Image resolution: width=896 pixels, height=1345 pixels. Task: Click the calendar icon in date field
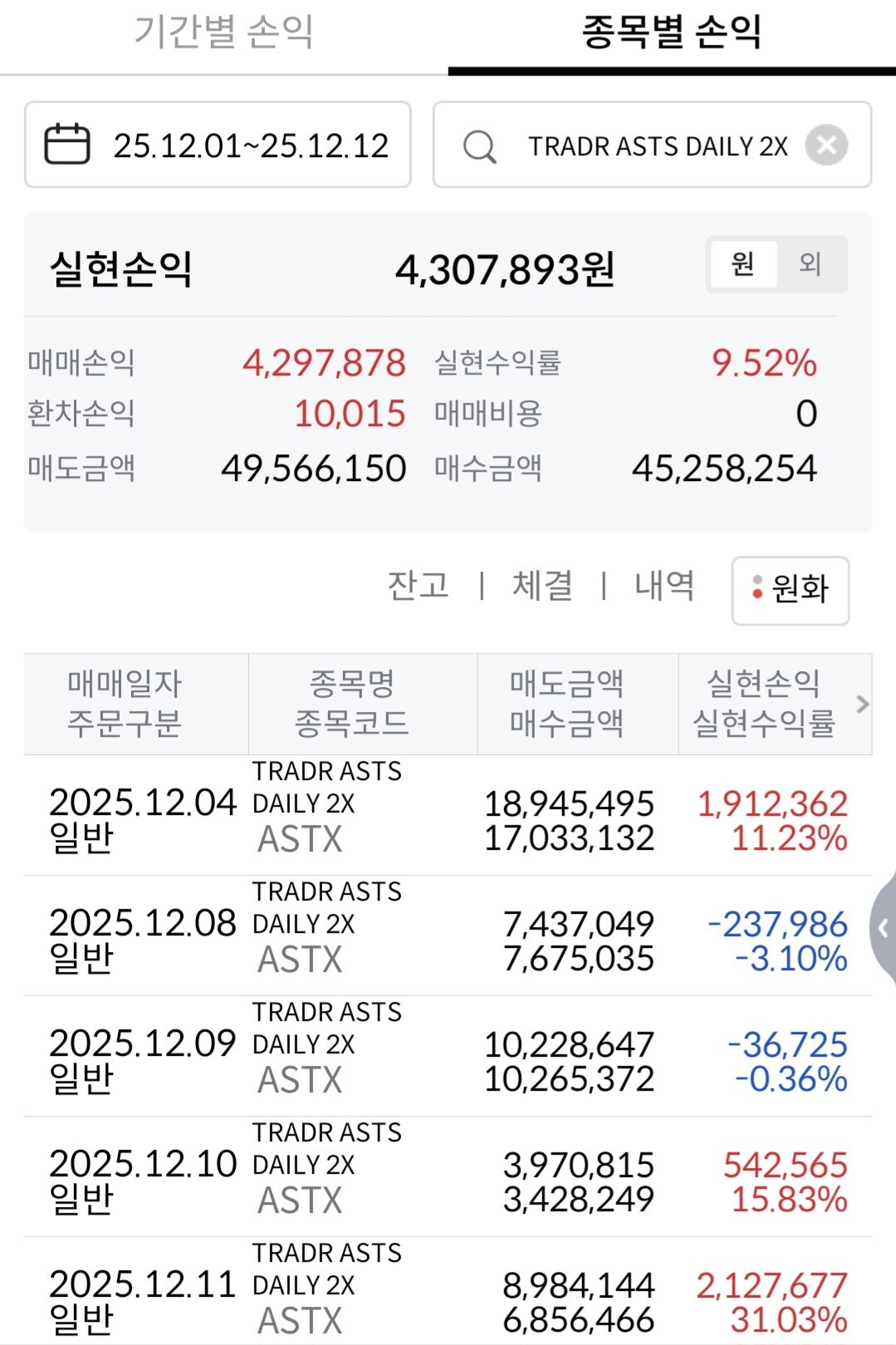66,145
